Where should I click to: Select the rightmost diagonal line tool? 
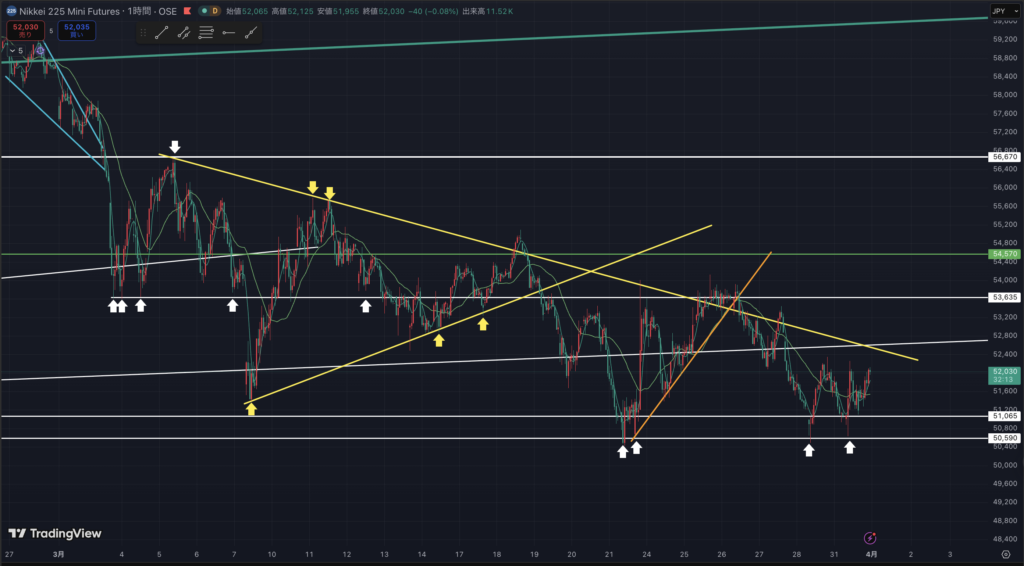250,32
